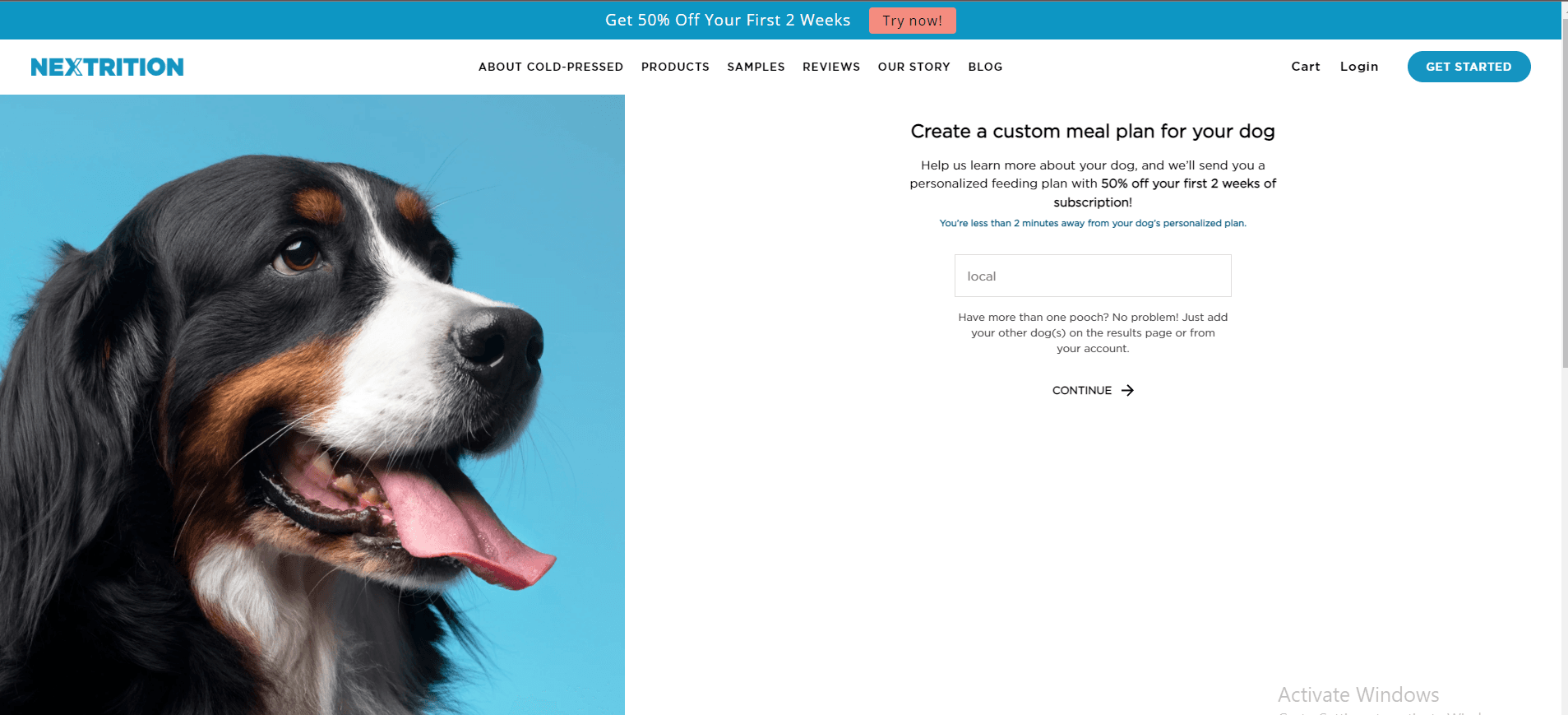This screenshot has width=1568, height=715.
Task: Open the Cart
Action: (1306, 67)
